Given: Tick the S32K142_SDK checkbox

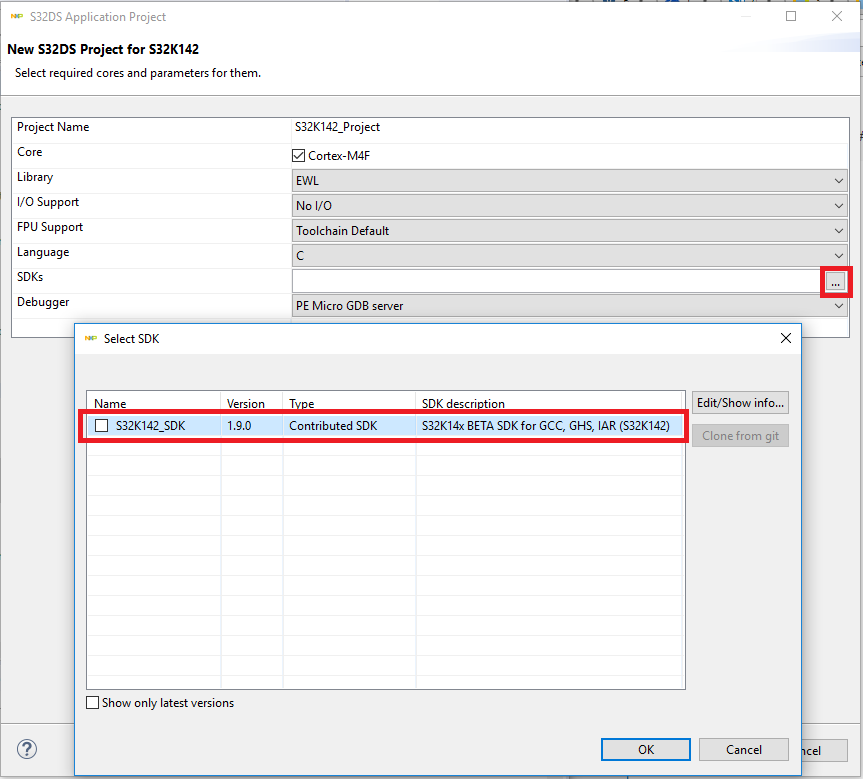Looking at the screenshot, I should 101,426.
